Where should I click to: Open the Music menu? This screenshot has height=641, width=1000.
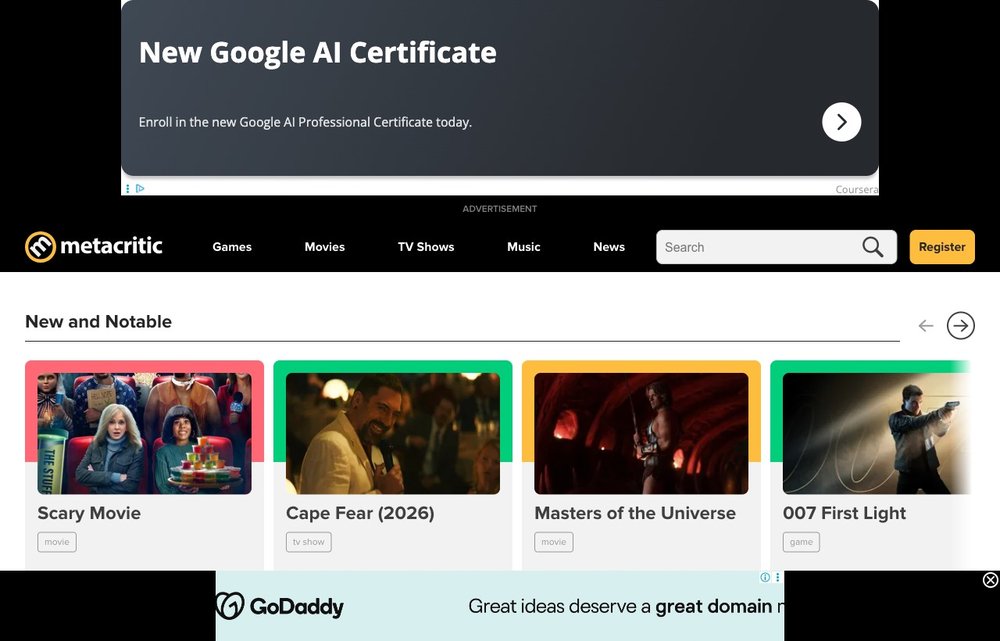coord(524,247)
